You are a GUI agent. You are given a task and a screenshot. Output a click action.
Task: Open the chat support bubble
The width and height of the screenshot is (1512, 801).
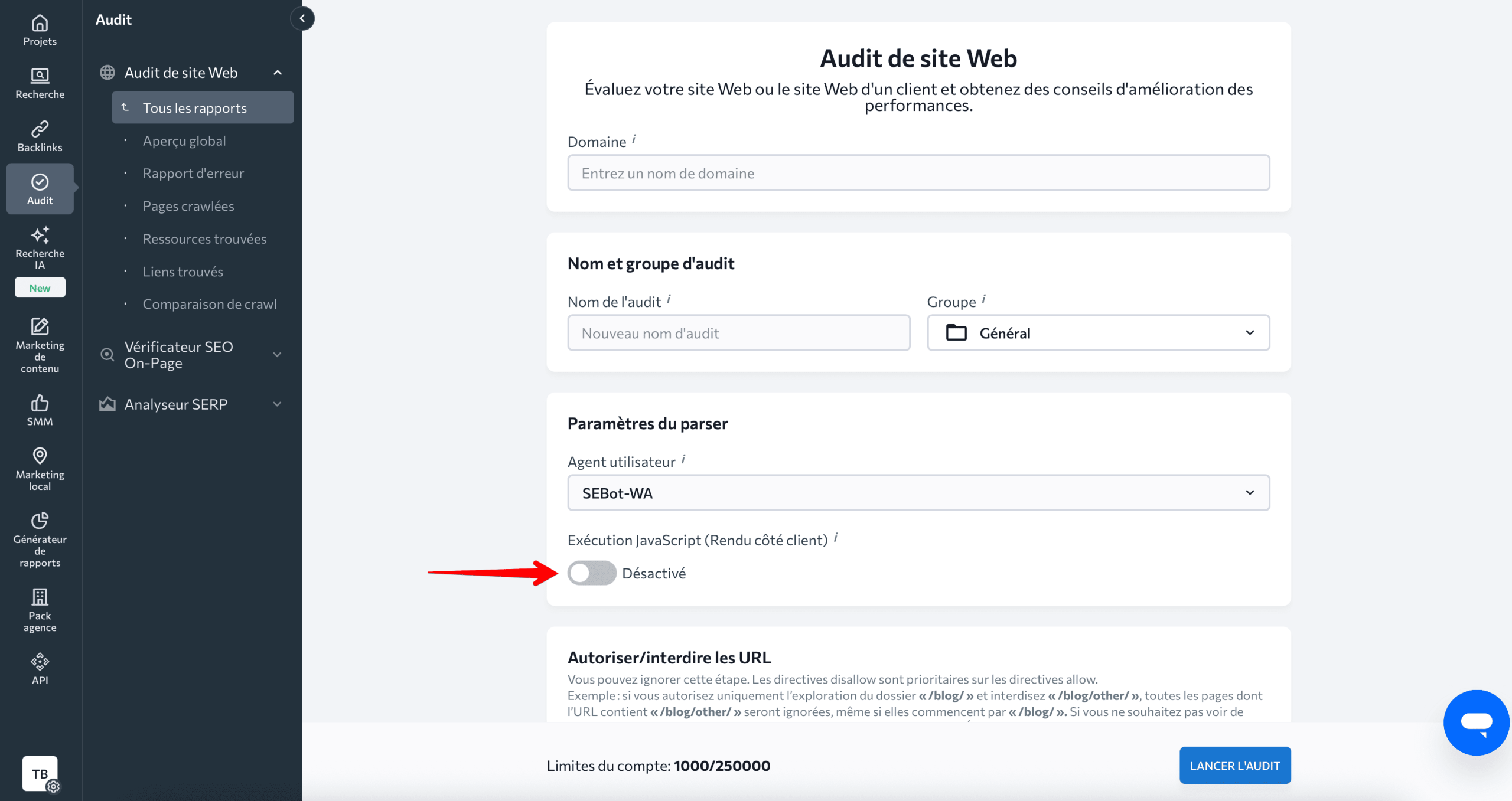pyautogui.click(x=1475, y=722)
